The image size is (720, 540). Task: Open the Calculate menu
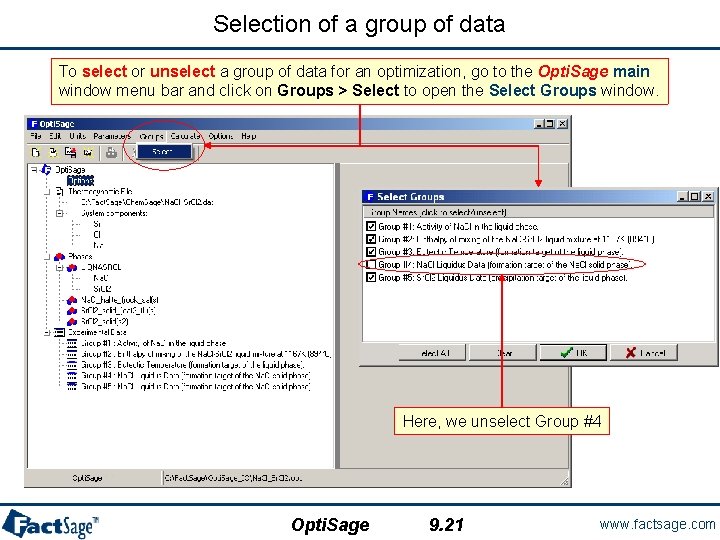coord(185,136)
